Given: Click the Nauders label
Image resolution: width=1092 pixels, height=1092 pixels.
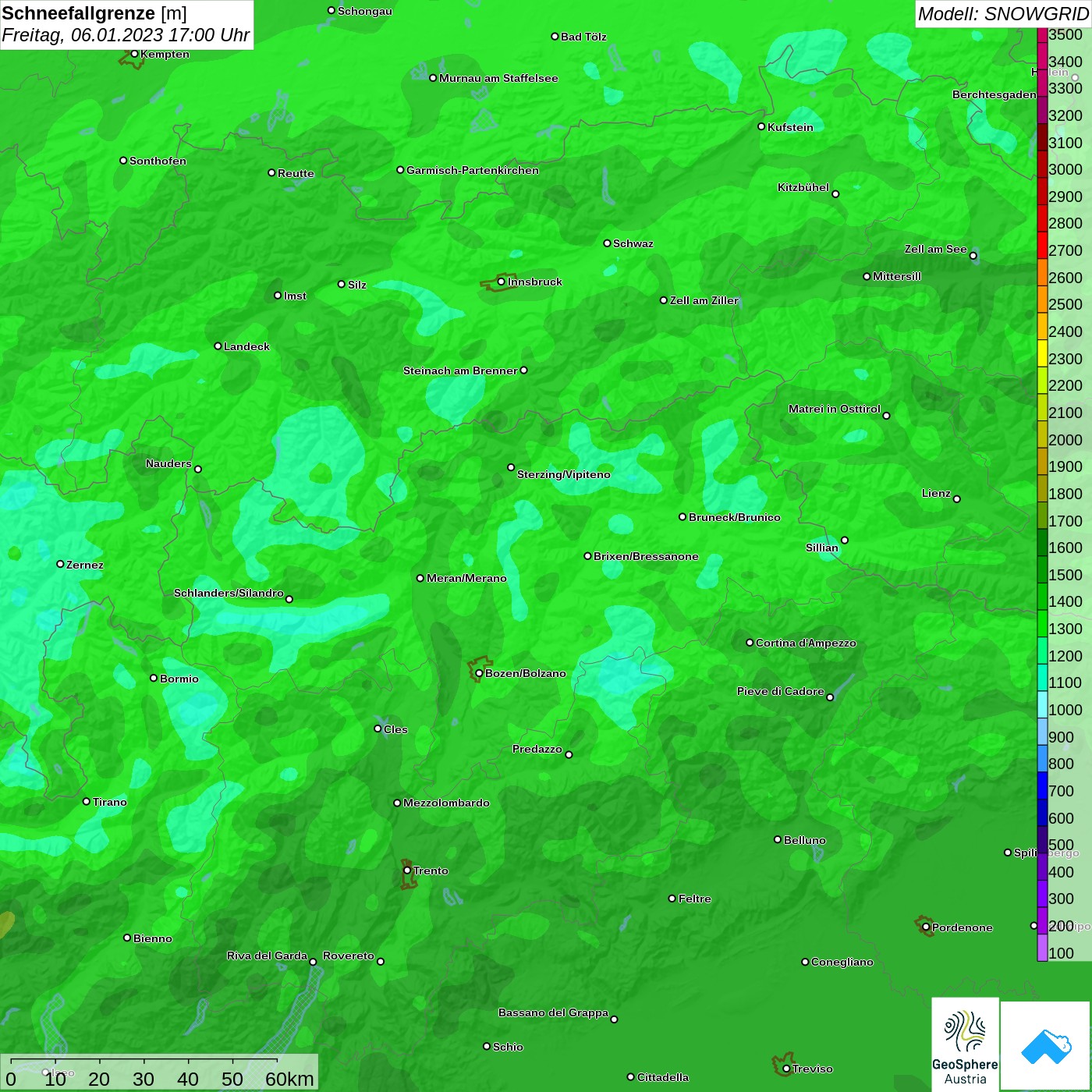Looking at the screenshot, I should point(168,463).
